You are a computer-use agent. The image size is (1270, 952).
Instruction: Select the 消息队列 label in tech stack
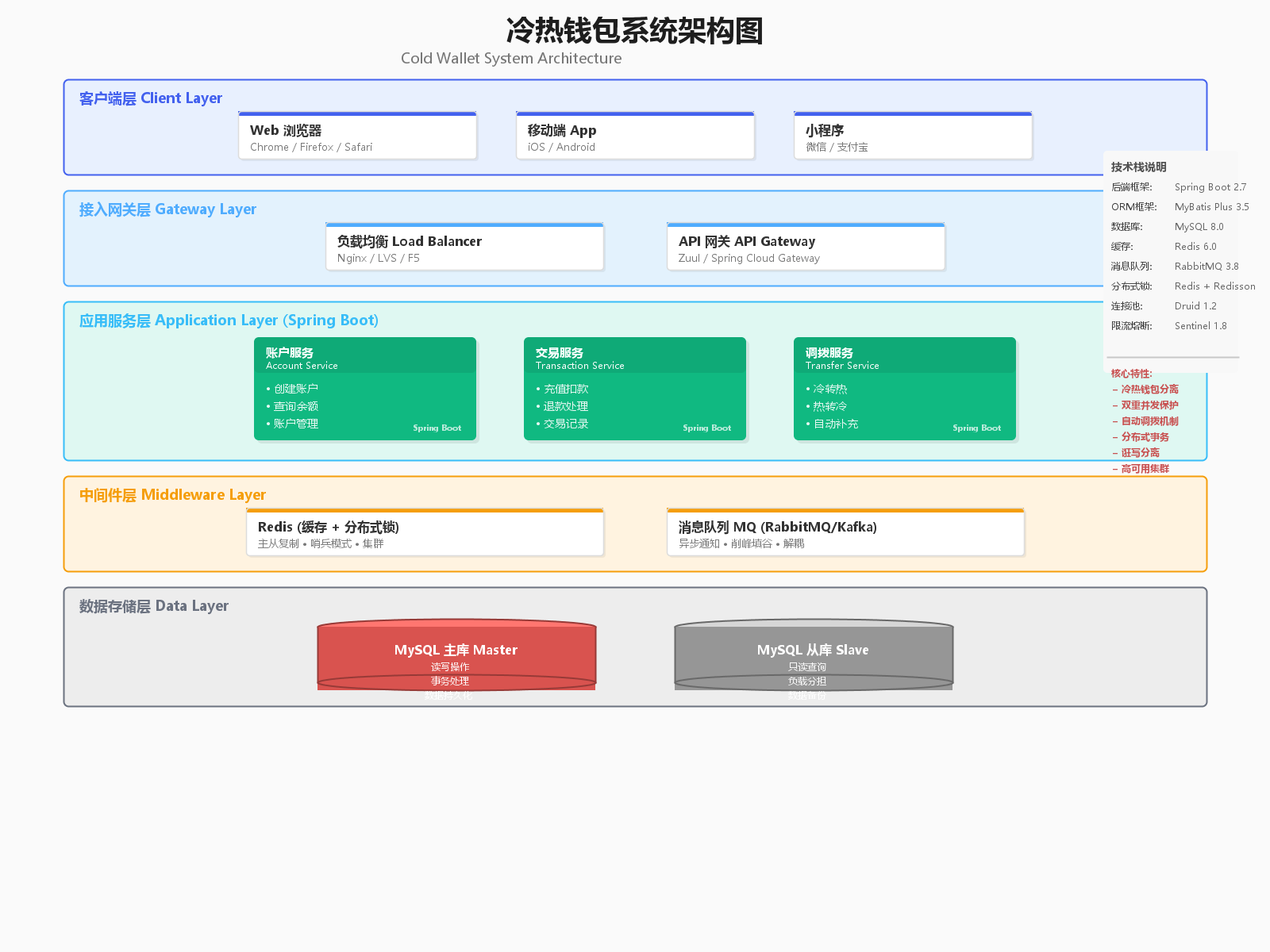click(1131, 267)
